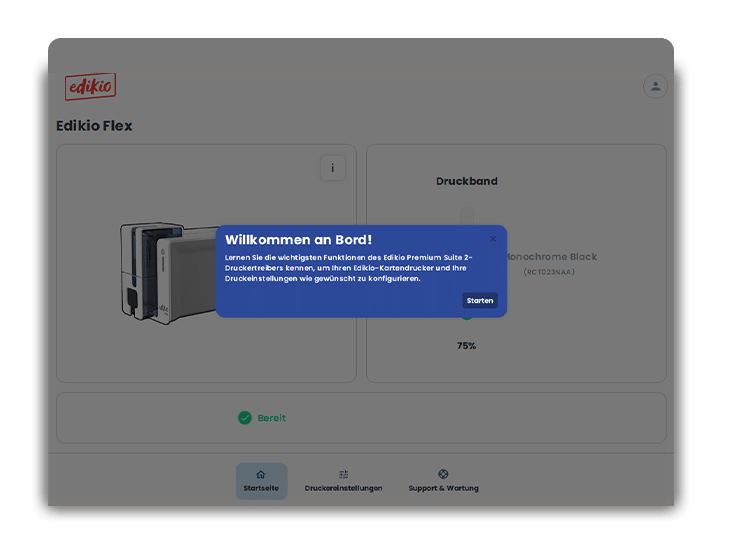Open the Support & Wartung tab label

point(443,488)
